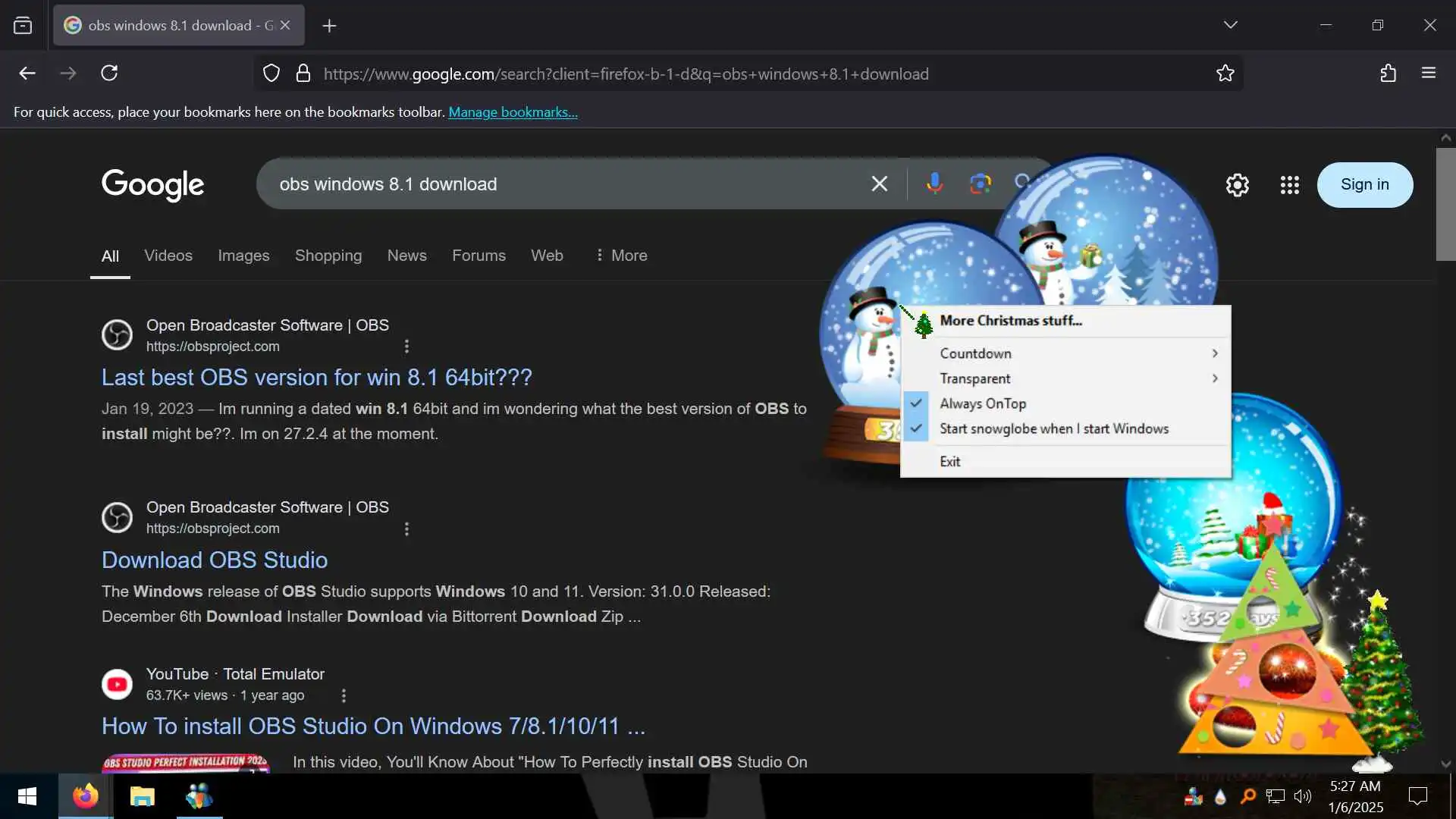Reload the current page

click(109, 74)
